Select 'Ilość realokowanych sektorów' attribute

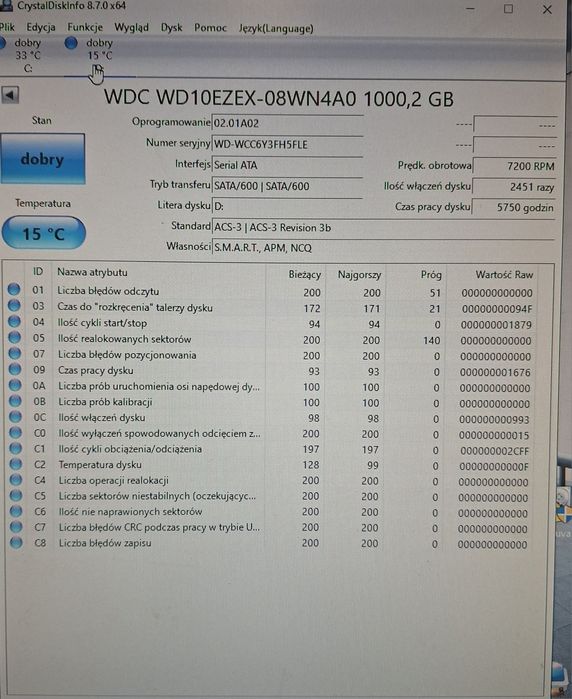point(124,339)
